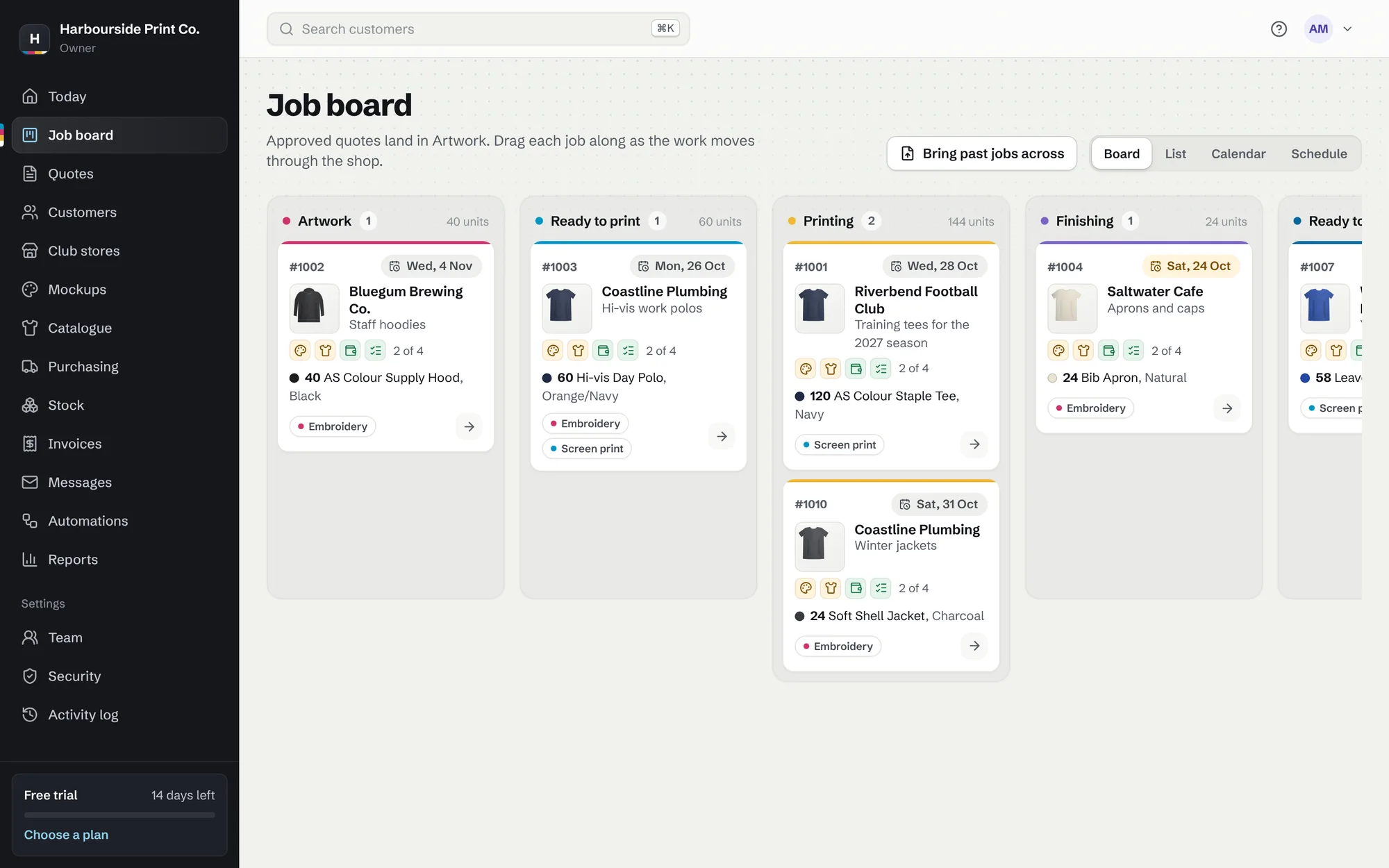Click the Catalogue shirt icon
Image resolution: width=1389 pixels, height=868 pixels.
(30, 328)
